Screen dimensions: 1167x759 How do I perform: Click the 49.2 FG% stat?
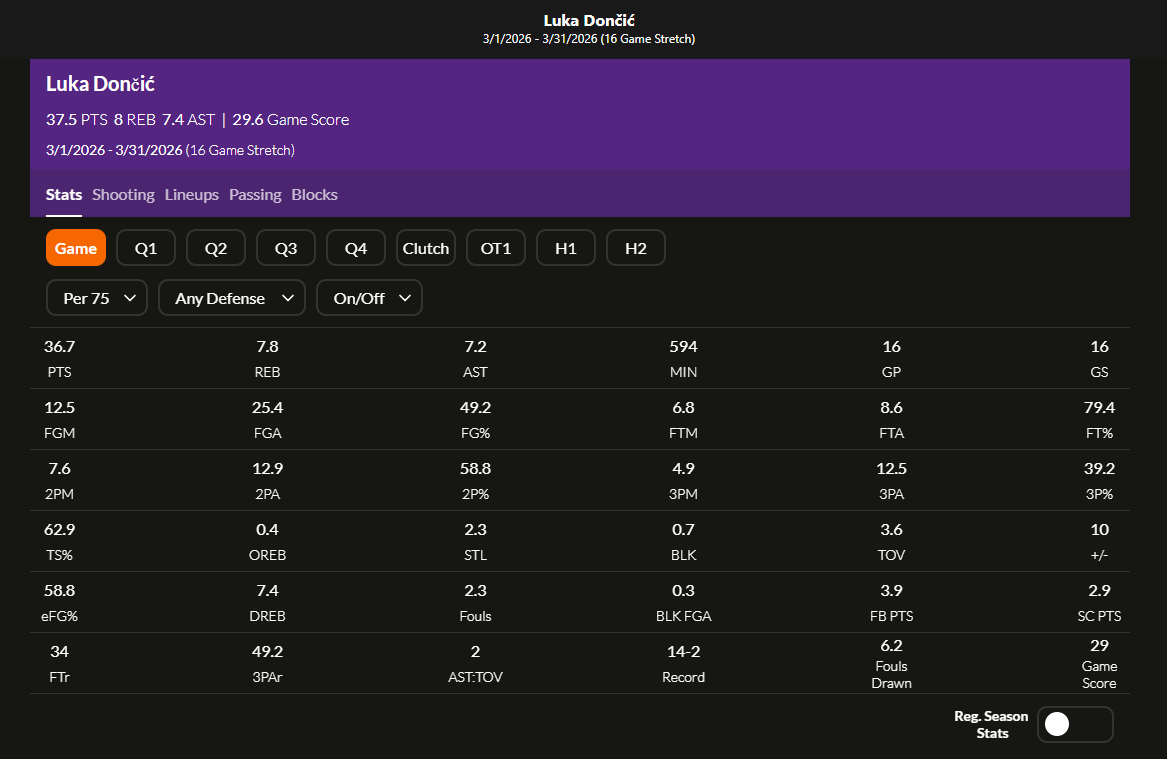pyautogui.click(x=476, y=420)
